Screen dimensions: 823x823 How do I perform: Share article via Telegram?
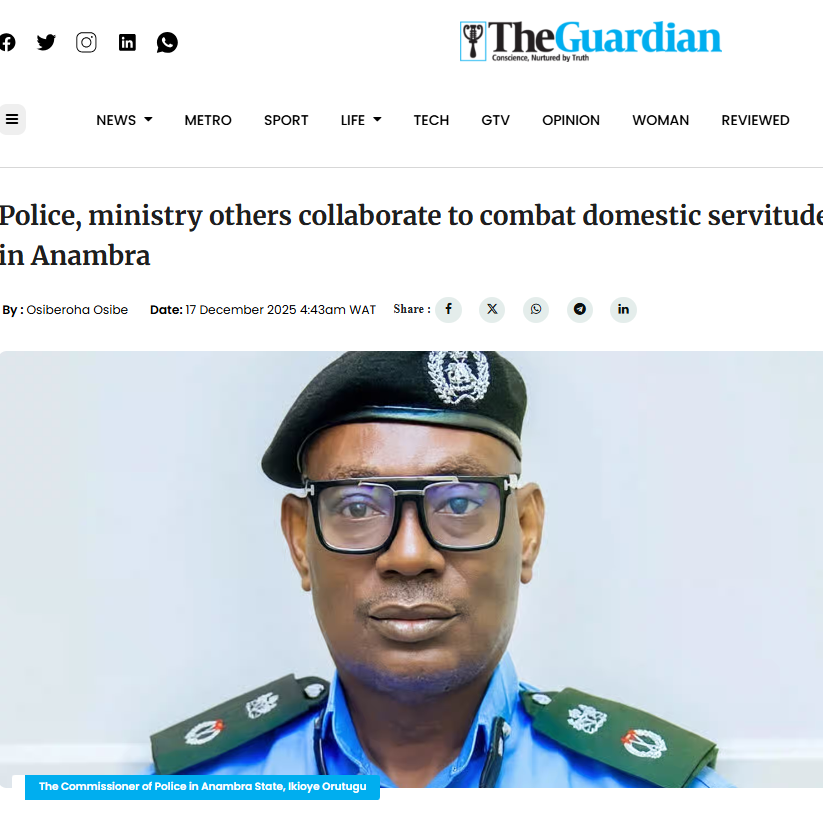coord(579,309)
